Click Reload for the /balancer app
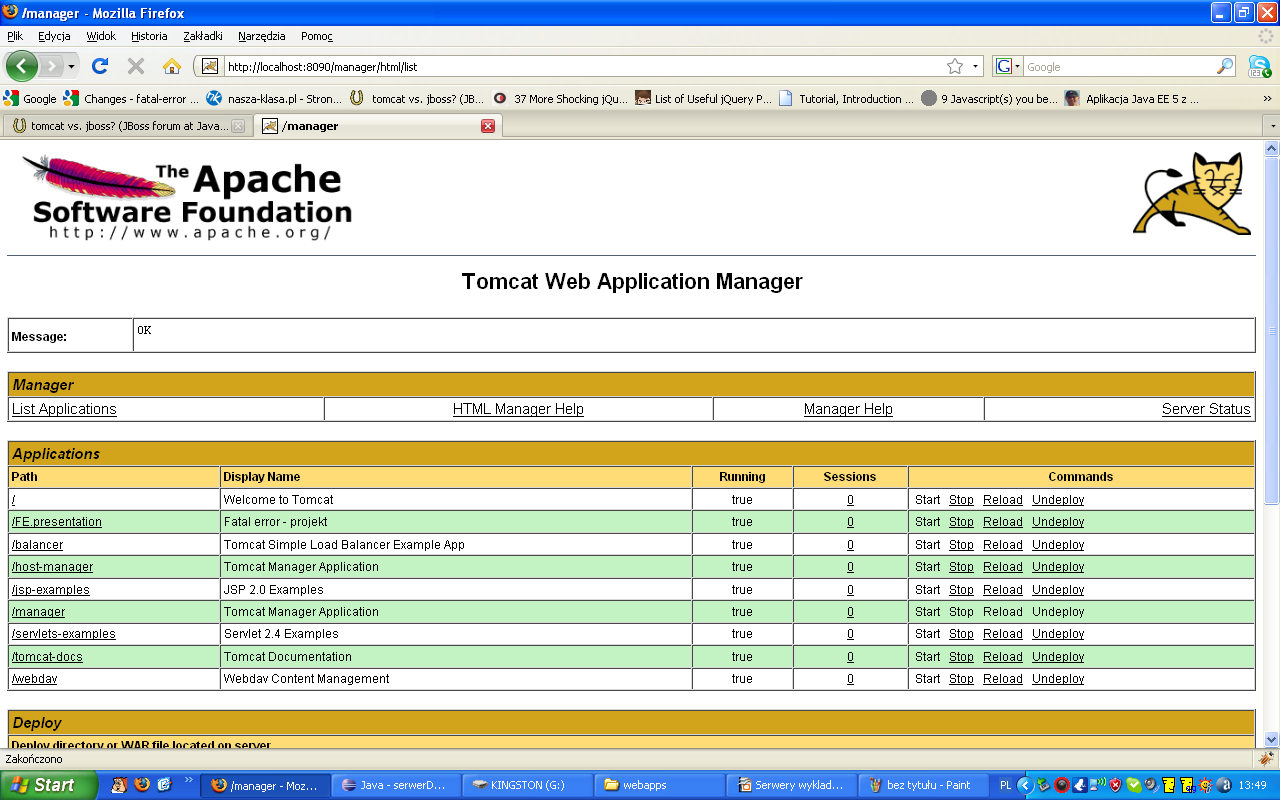Screen dimensions: 1280x800 1003,545
